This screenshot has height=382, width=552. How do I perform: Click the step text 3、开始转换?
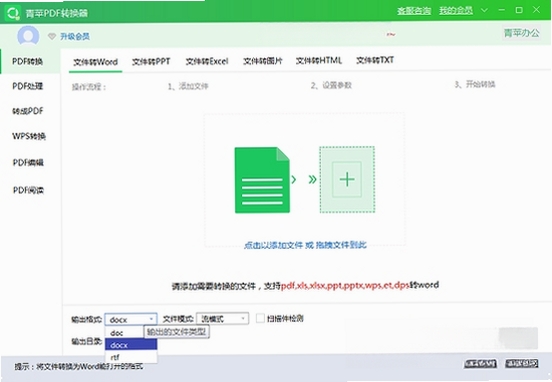click(x=475, y=84)
